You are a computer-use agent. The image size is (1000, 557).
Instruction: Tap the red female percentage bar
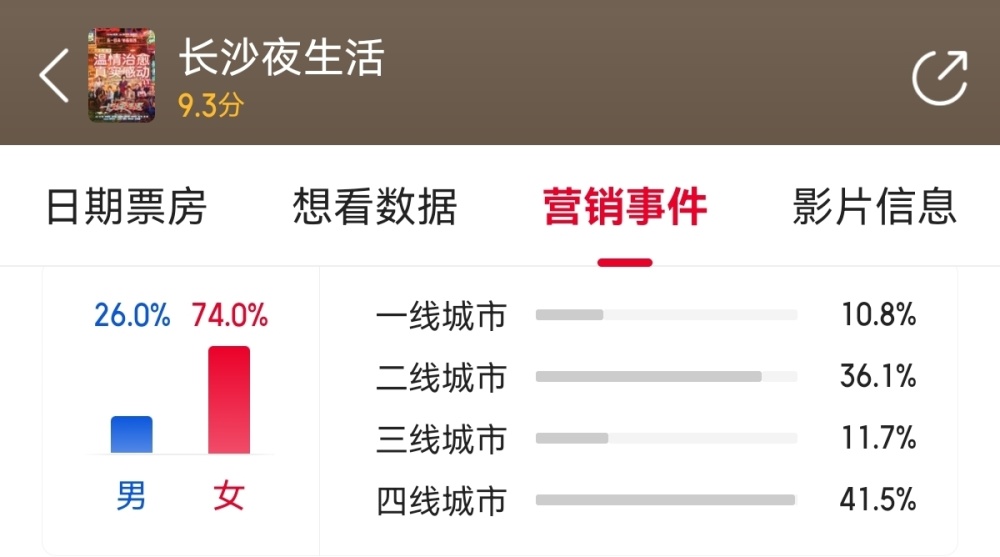229,399
